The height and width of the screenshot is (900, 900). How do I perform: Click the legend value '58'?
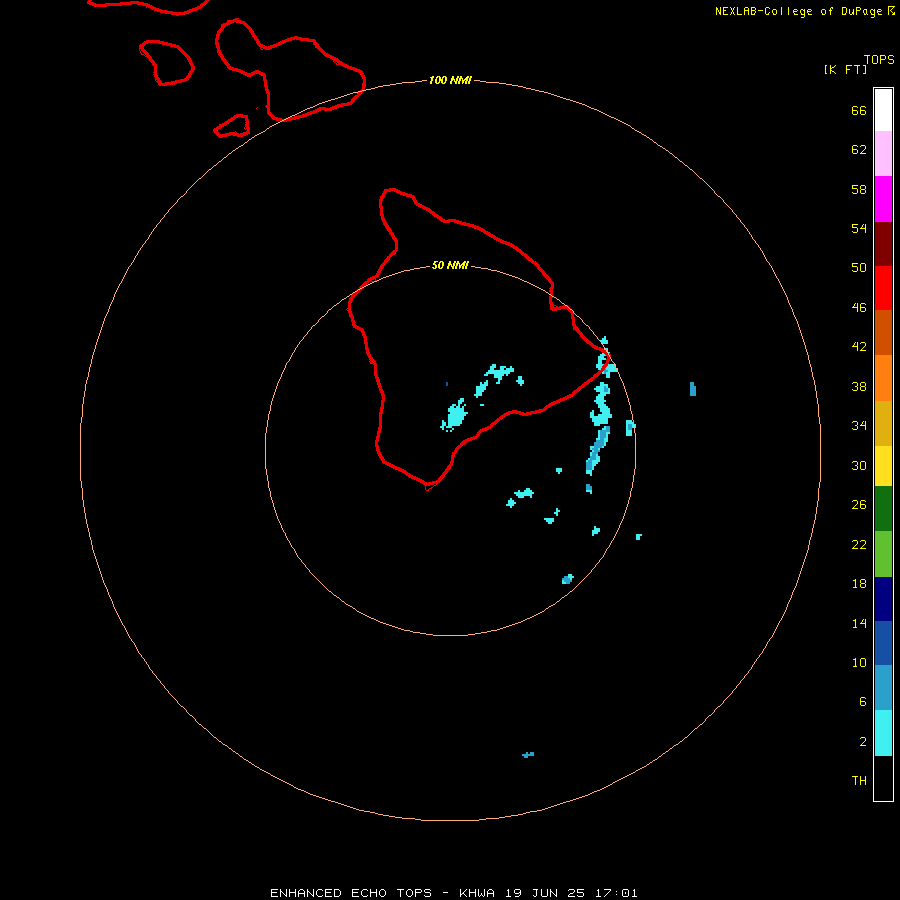point(859,189)
